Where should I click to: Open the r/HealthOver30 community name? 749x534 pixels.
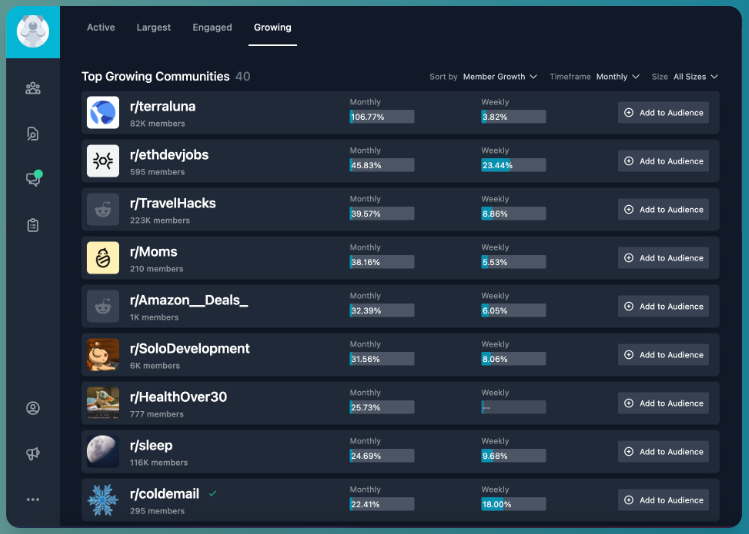178,397
